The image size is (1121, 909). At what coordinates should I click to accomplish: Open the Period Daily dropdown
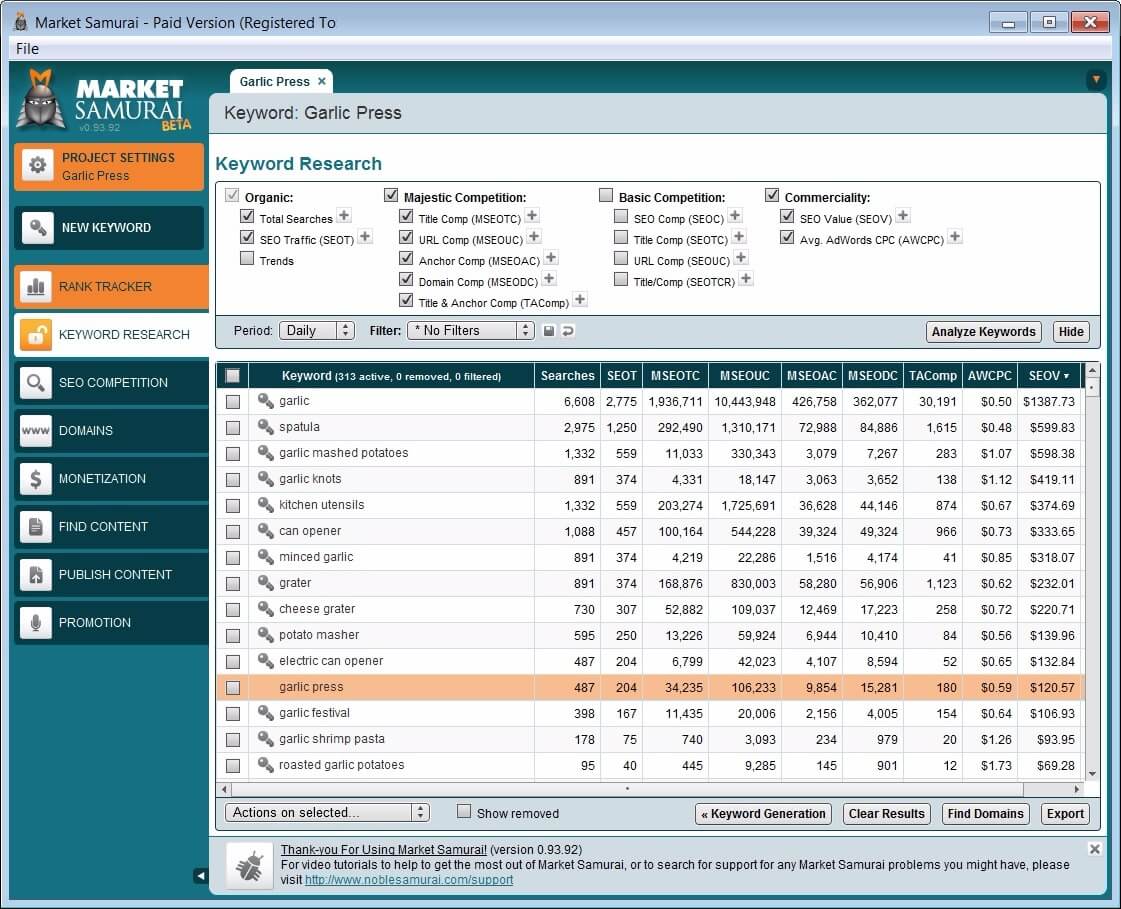tap(317, 330)
